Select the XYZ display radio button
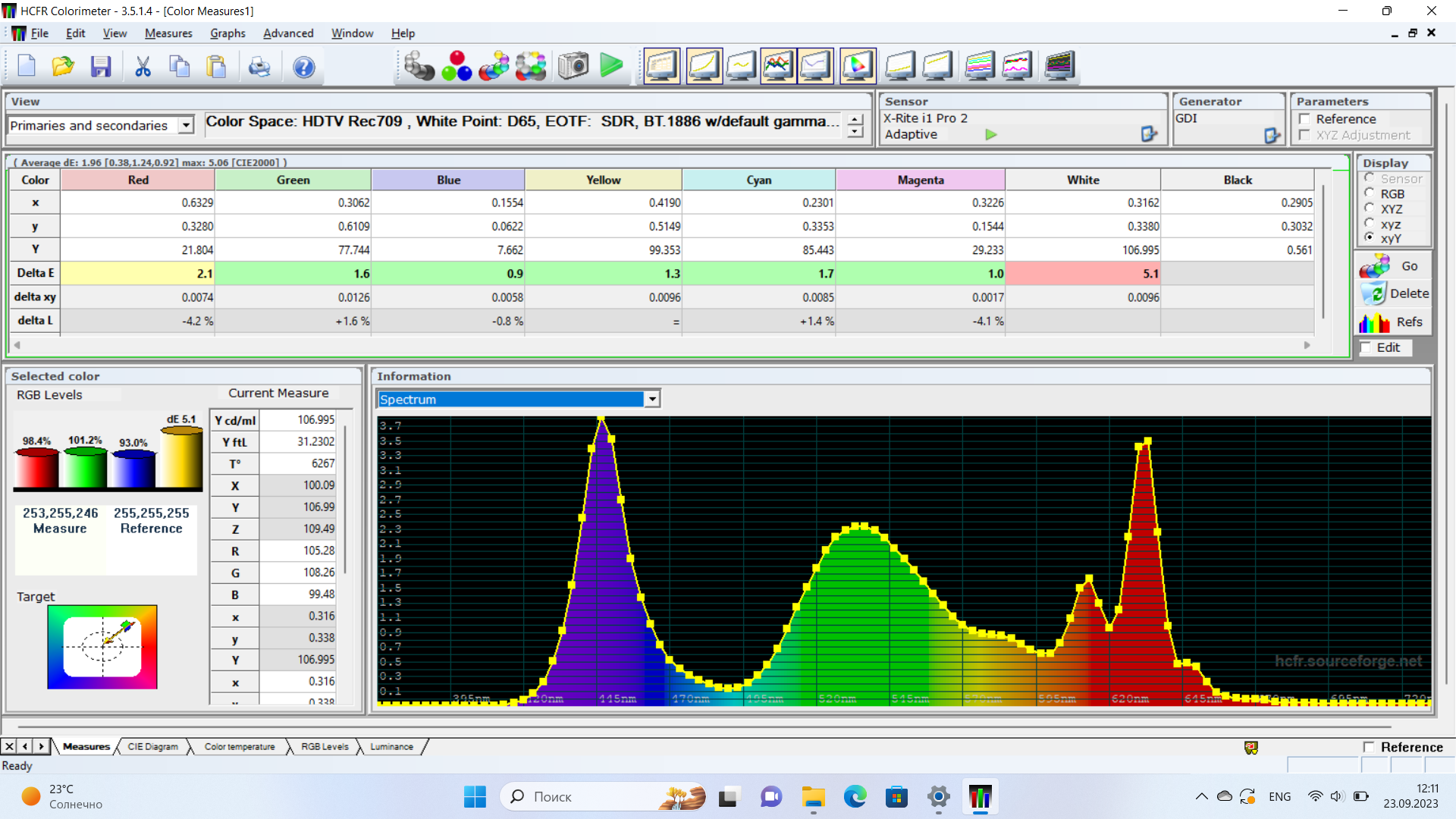The height and width of the screenshot is (819, 1456). point(1370,209)
